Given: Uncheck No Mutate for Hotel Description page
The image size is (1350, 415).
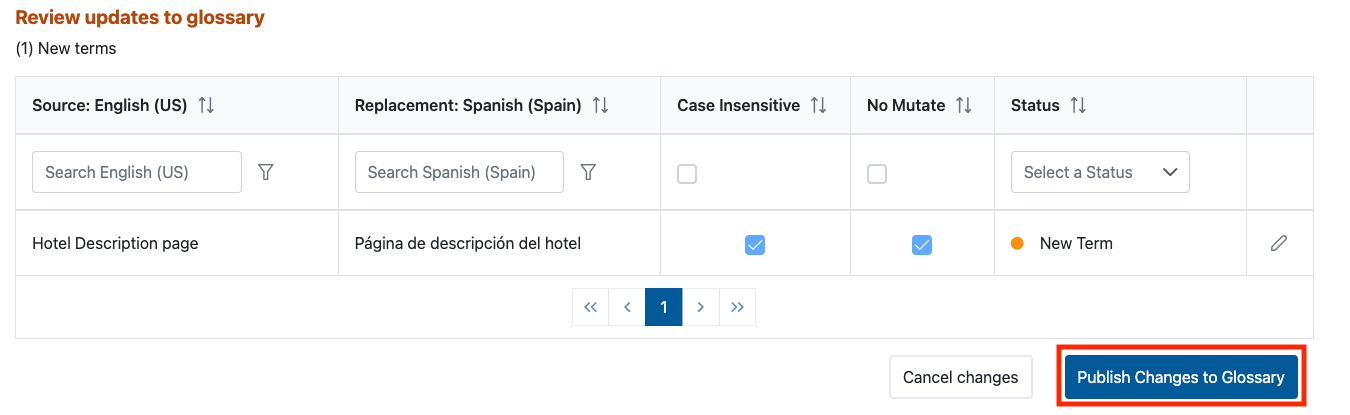Looking at the screenshot, I should click(x=922, y=244).
